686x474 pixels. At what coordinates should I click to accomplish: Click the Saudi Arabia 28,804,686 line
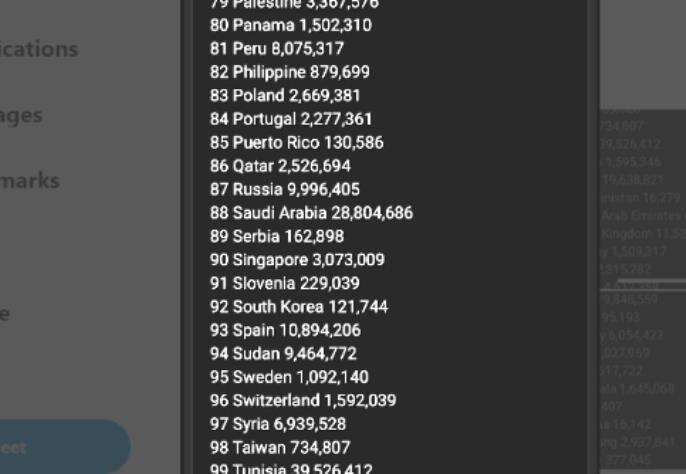(310, 213)
